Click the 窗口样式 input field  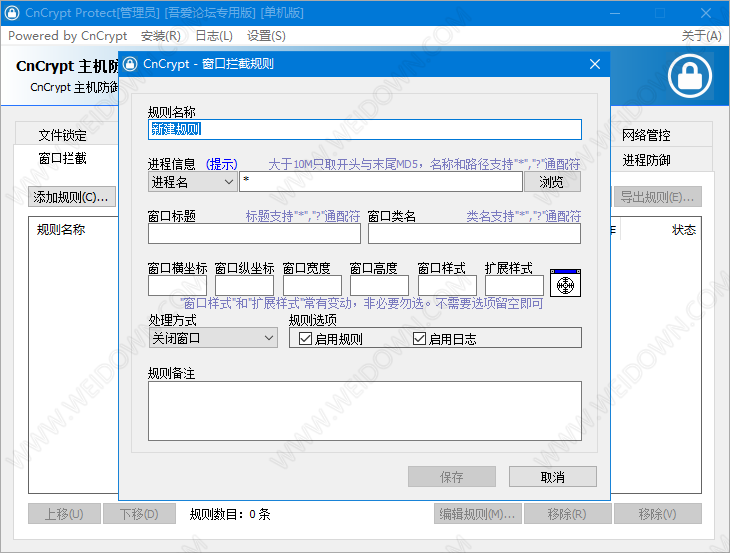pyautogui.click(x=447, y=285)
